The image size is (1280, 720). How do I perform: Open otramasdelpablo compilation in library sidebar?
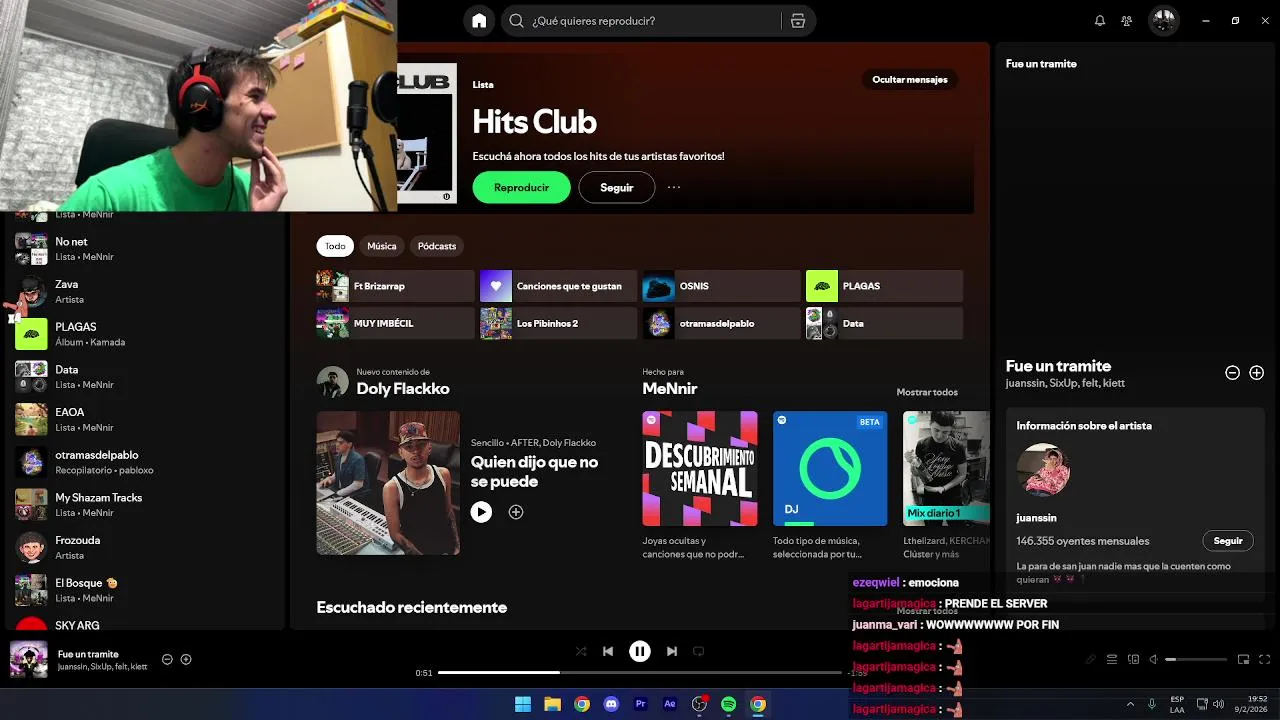pos(145,462)
